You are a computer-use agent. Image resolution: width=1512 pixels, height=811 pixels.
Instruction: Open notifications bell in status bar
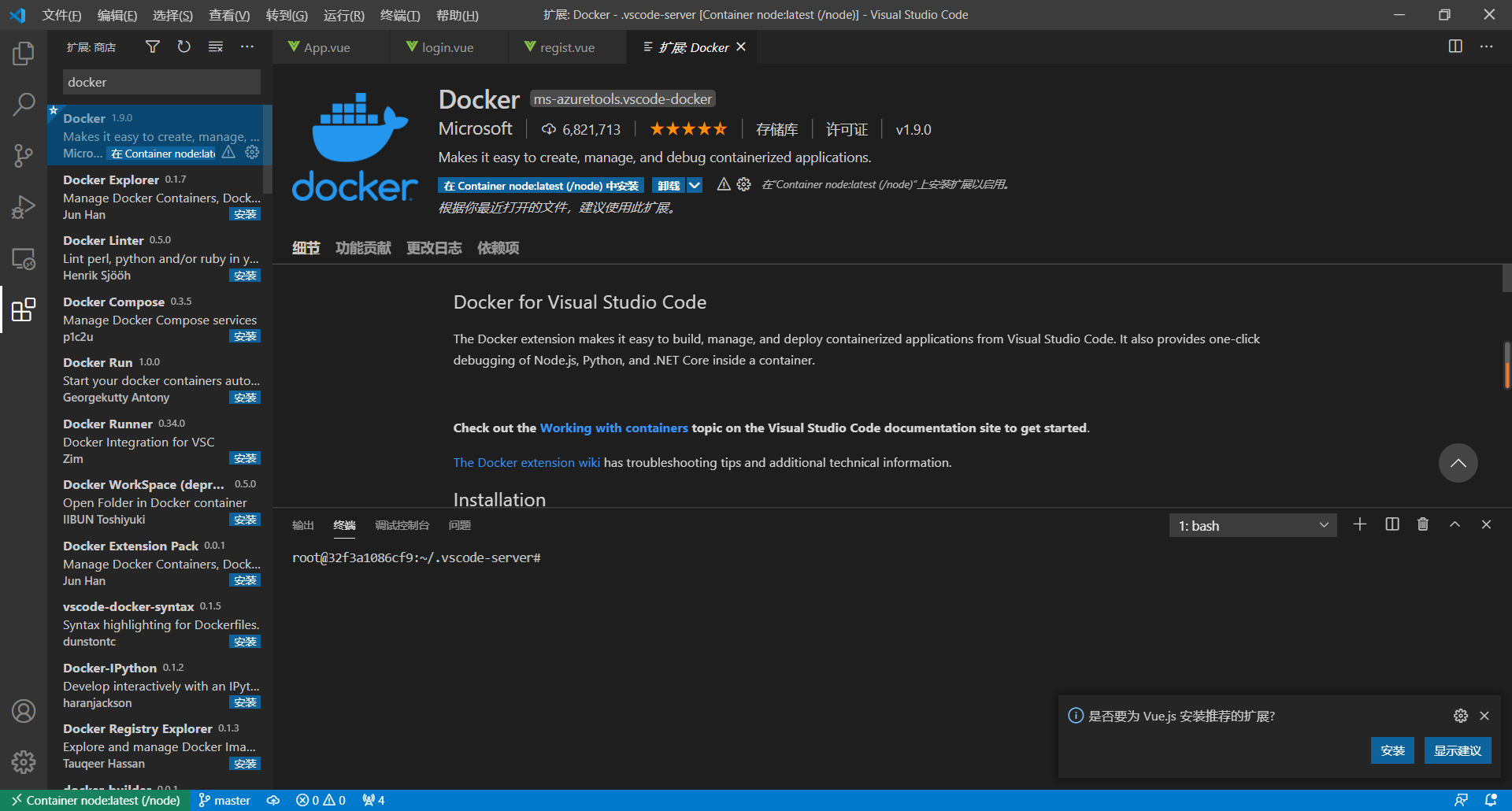tap(1491, 800)
